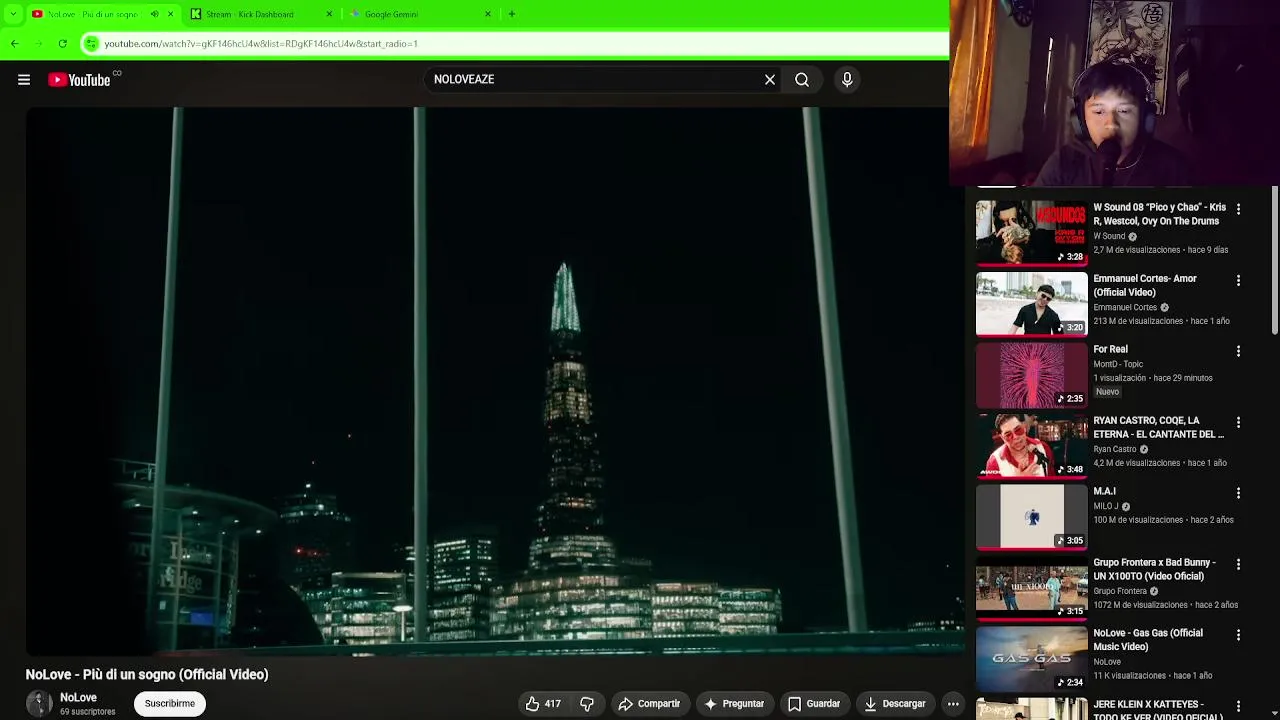Viewport: 1280px width, 720px height.
Task: Open the Emmanuel Cortes Amor thumbnail
Action: [1031, 303]
